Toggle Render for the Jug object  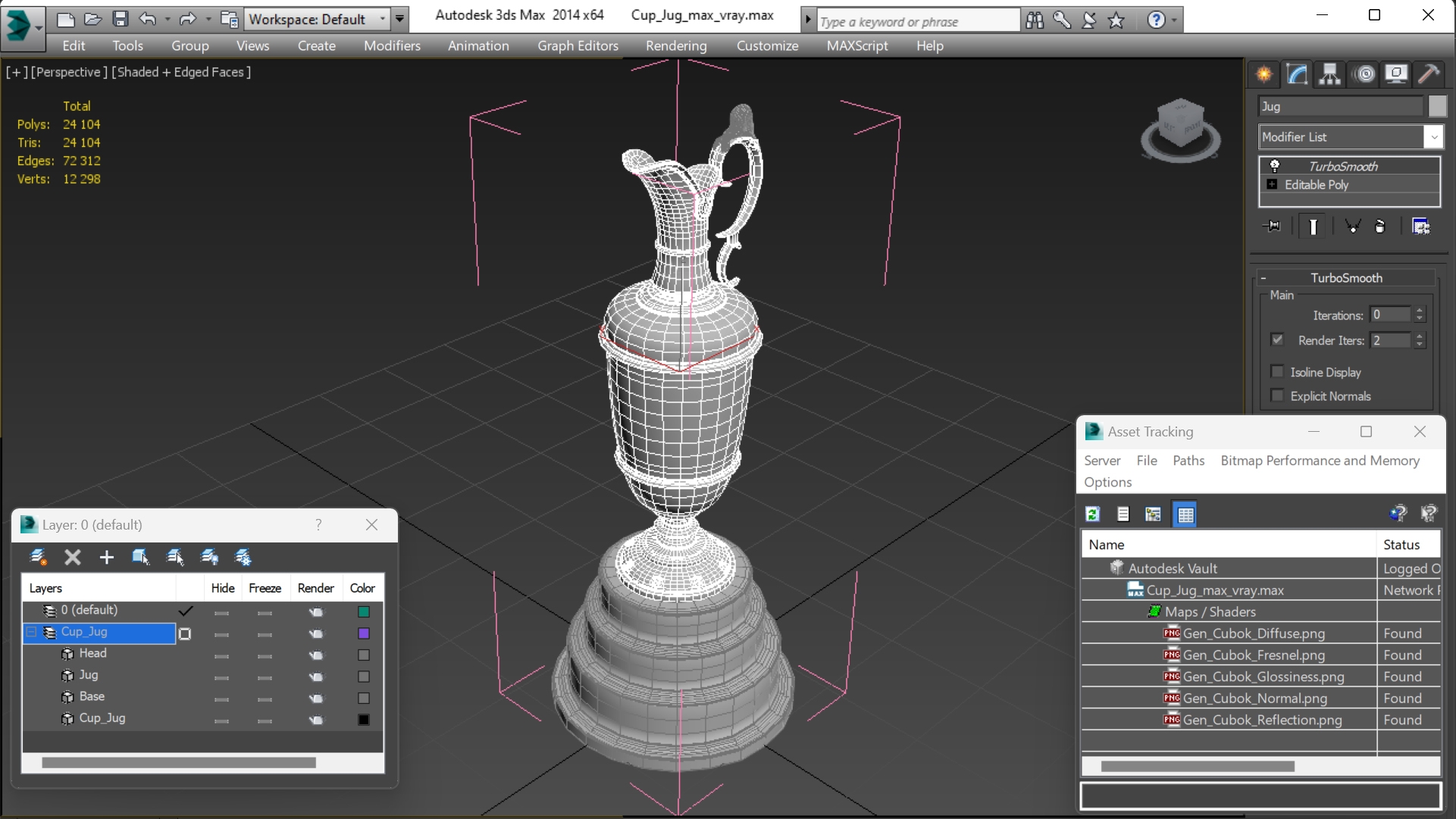coord(316,677)
